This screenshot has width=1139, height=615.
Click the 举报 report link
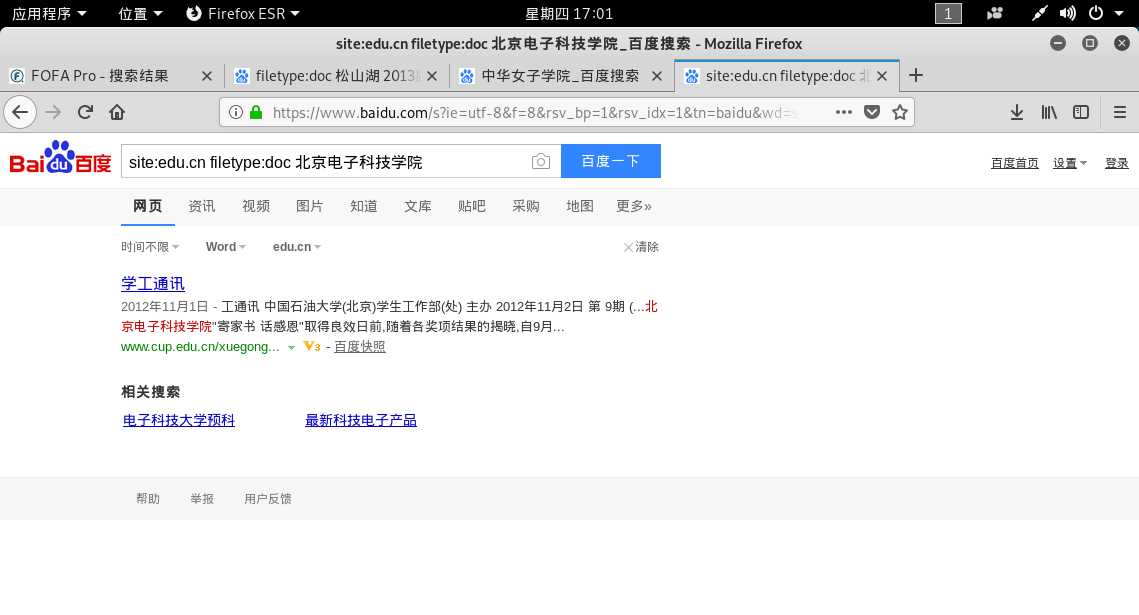pos(202,499)
